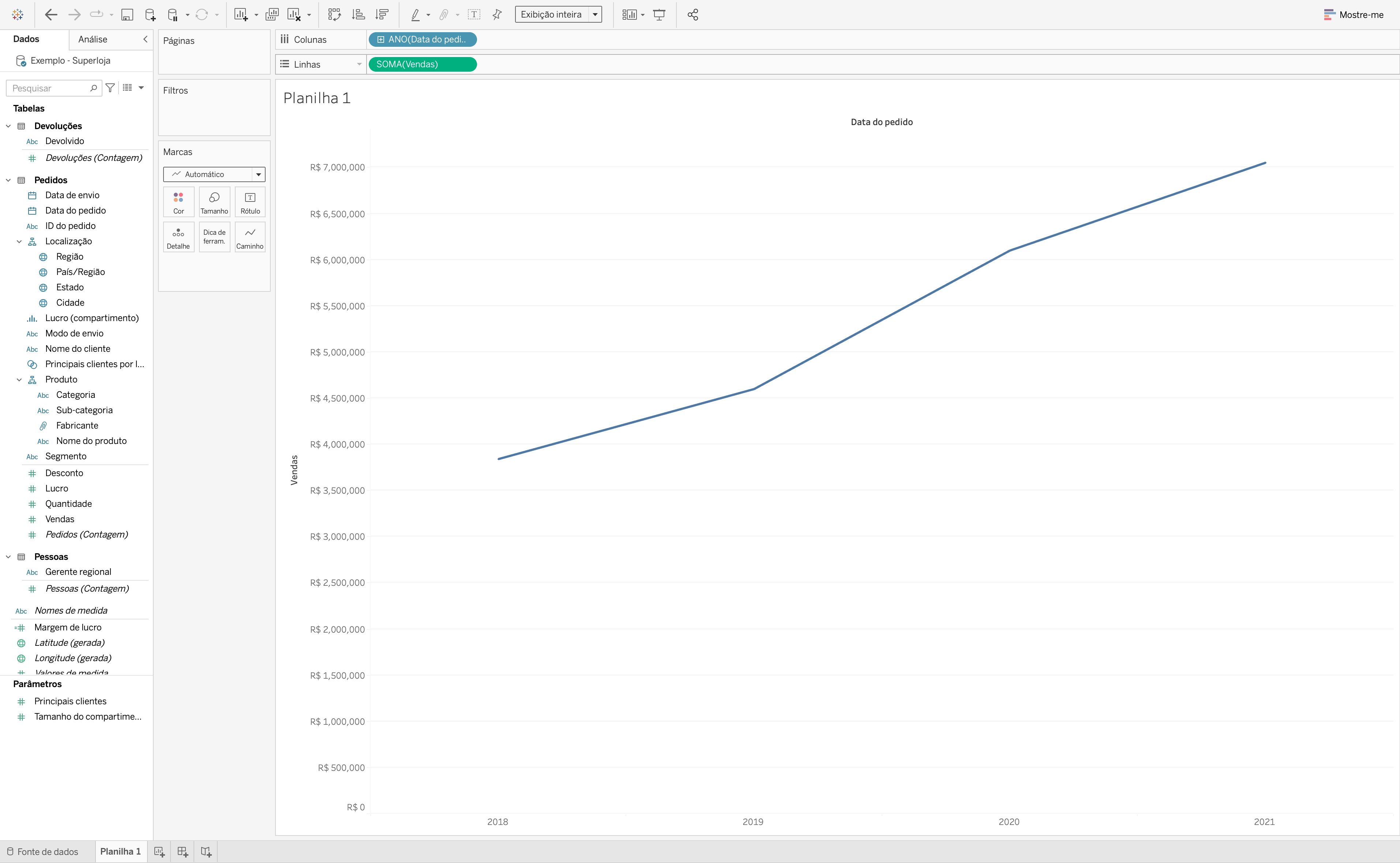Click the Fix axes pin icon
The image size is (1400, 863).
(x=497, y=15)
